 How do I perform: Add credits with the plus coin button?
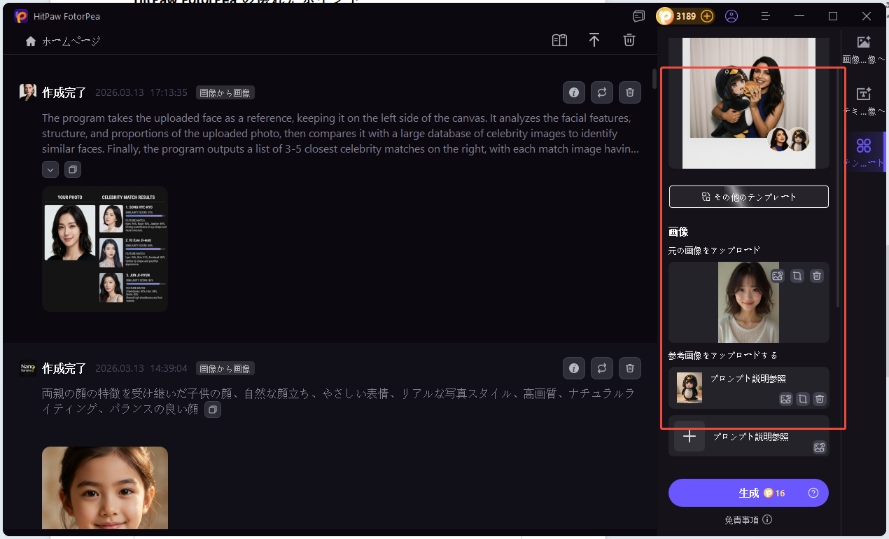click(x=707, y=16)
